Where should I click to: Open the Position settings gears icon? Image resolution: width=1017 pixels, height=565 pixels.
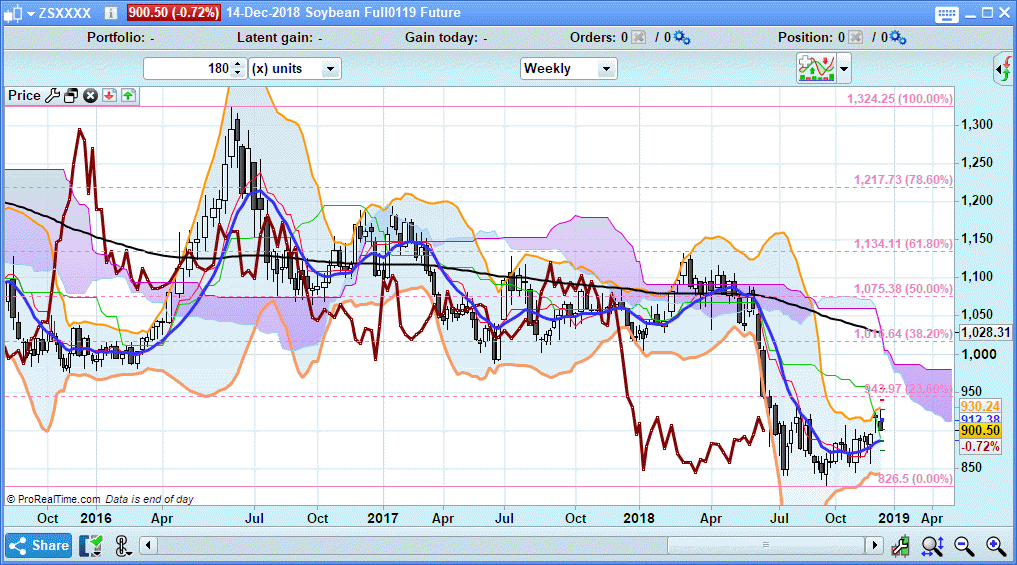pos(898,38)
